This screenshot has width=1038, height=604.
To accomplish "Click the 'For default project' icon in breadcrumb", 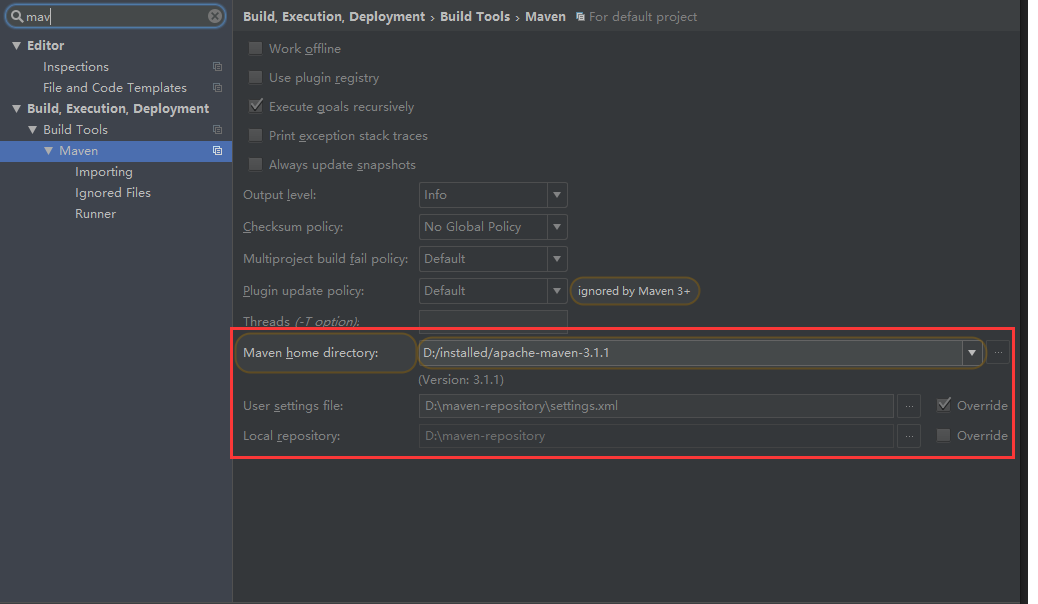I will coord(581,17).
